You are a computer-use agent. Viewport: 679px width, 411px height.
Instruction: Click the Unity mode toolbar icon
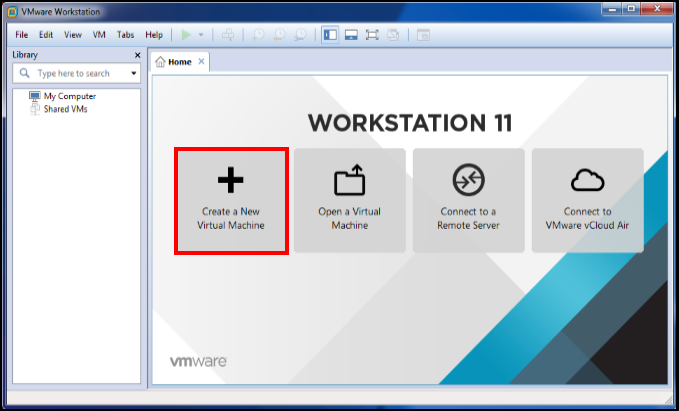[x=393, y=35]
